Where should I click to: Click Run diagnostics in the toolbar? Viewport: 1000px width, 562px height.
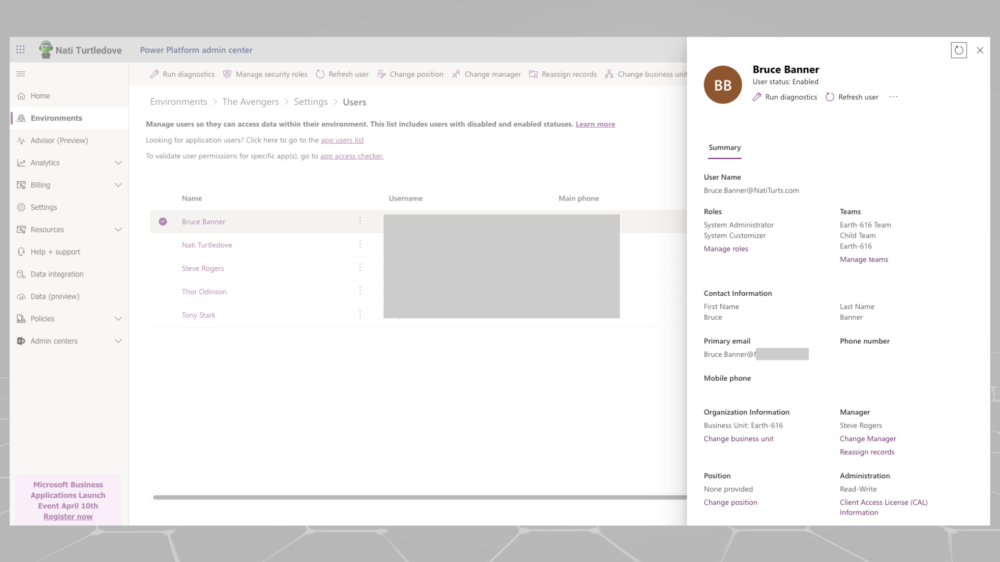tap(182, 74)
